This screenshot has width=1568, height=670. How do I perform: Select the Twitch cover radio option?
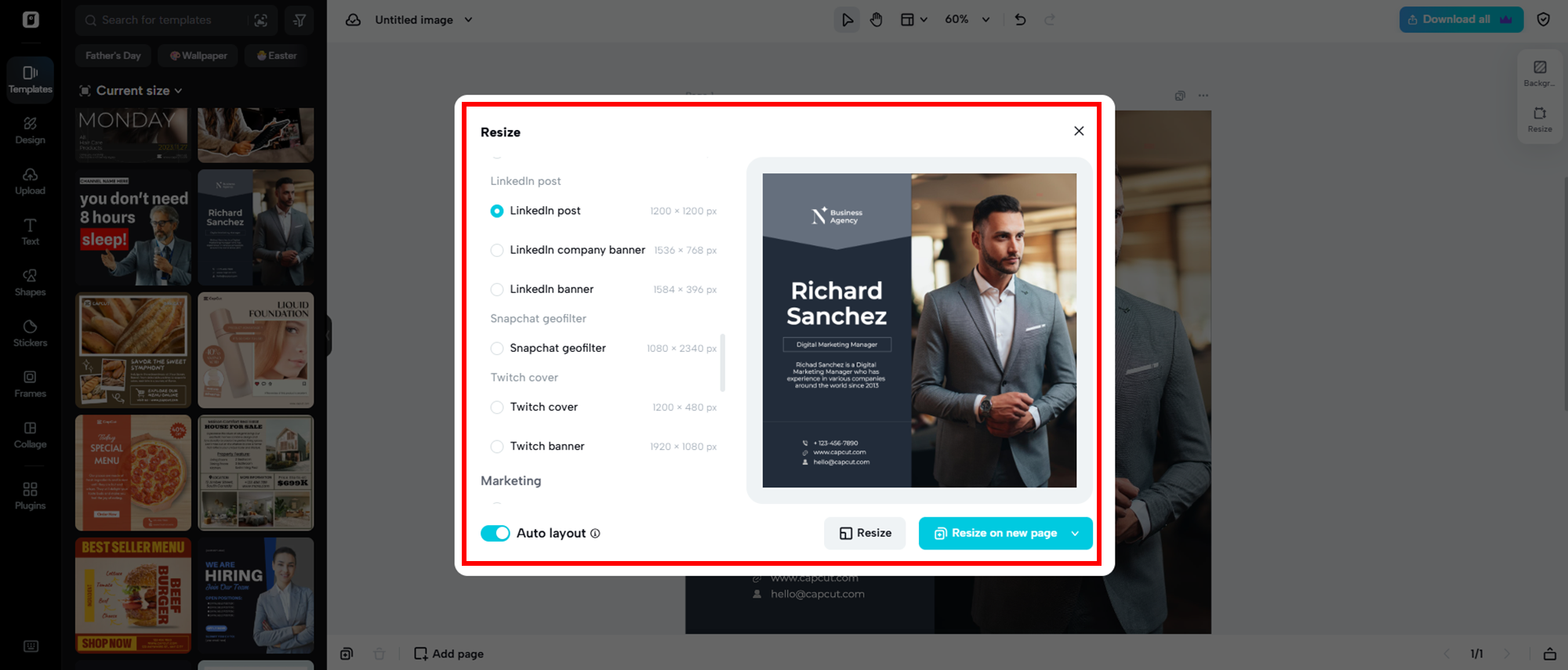pos(497,407)
